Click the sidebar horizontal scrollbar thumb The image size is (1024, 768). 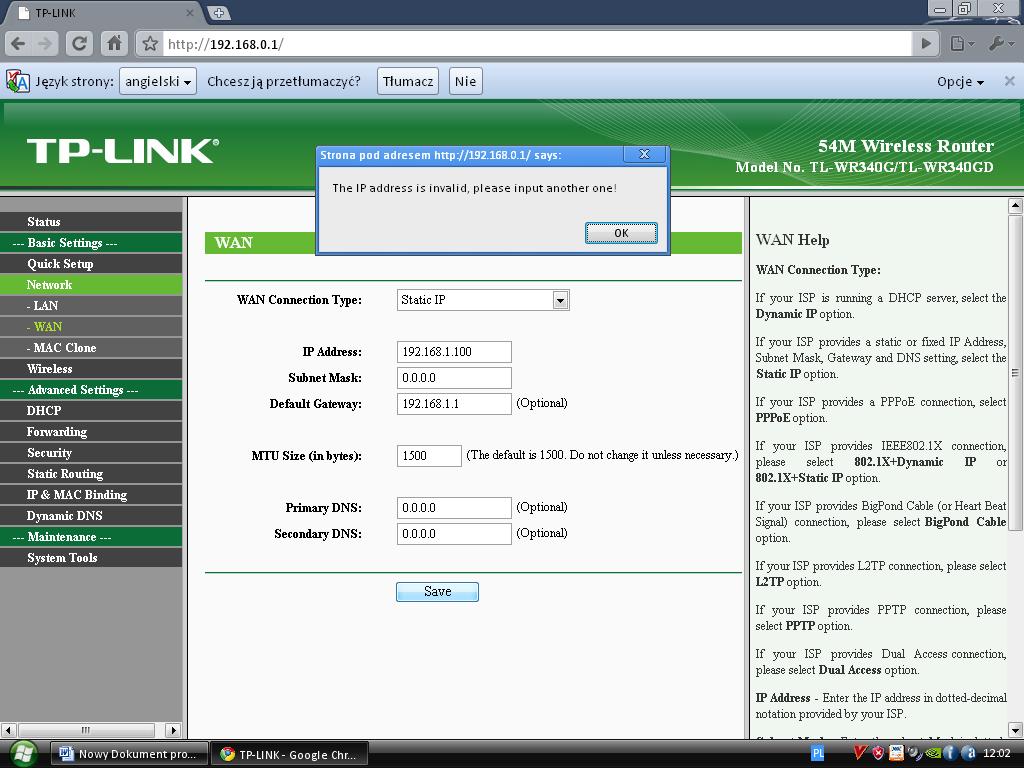86,730
